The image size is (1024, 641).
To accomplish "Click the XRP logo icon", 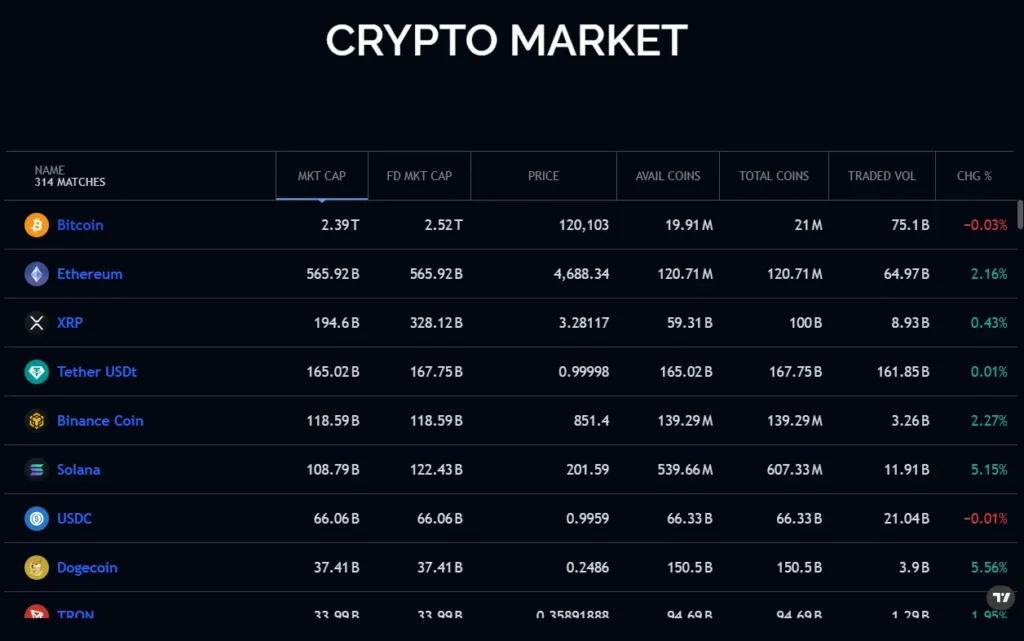I will point(36,323).
